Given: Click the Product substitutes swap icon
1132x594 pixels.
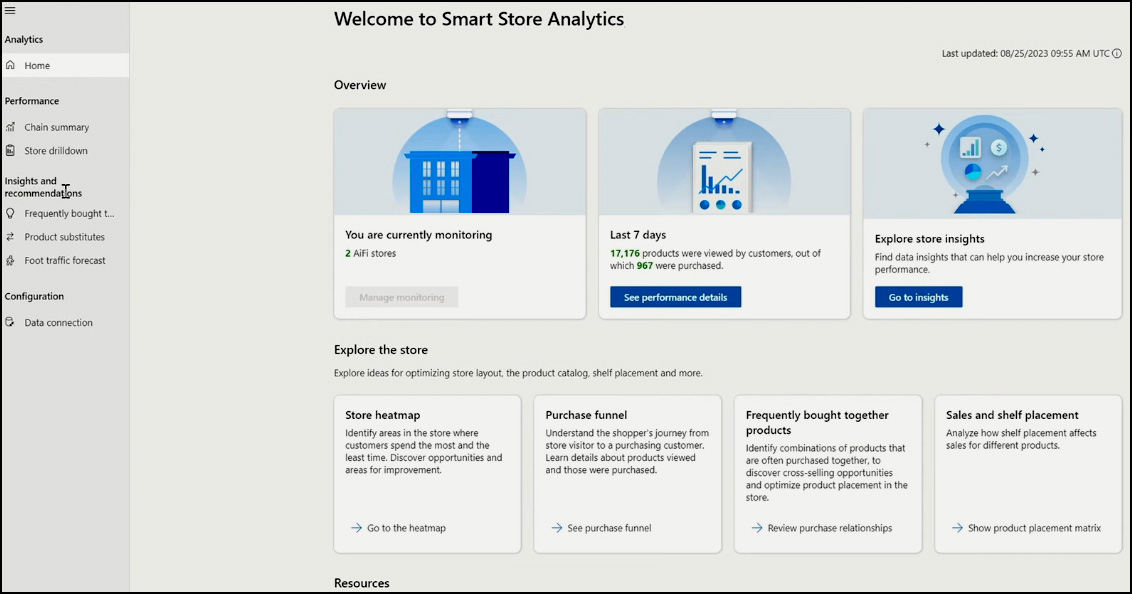Looking at the screenshot, I should 10,237.
